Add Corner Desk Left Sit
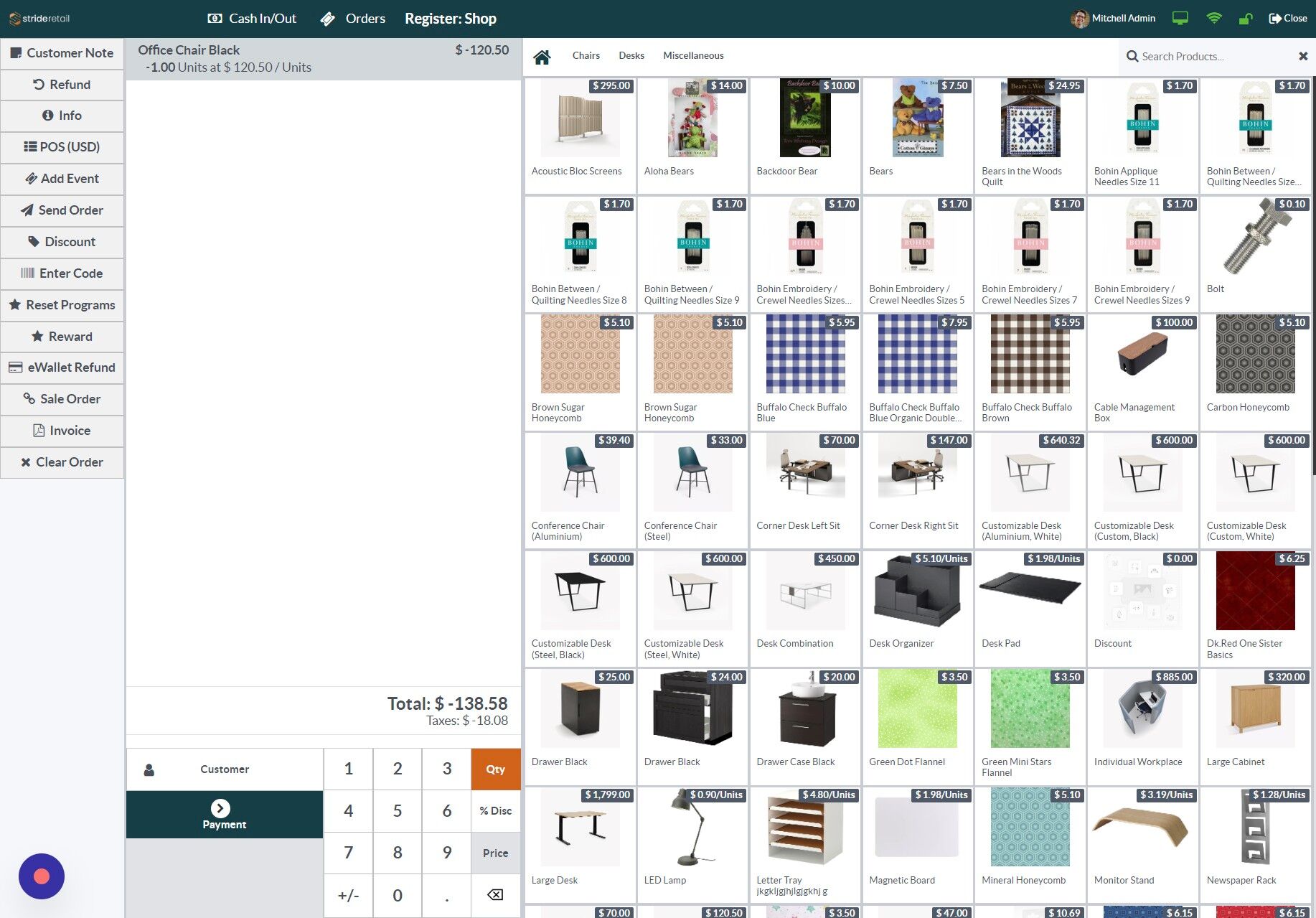The width and height of the screenshot is (1316, 918). pyautogui.click(x=805, y=490)
